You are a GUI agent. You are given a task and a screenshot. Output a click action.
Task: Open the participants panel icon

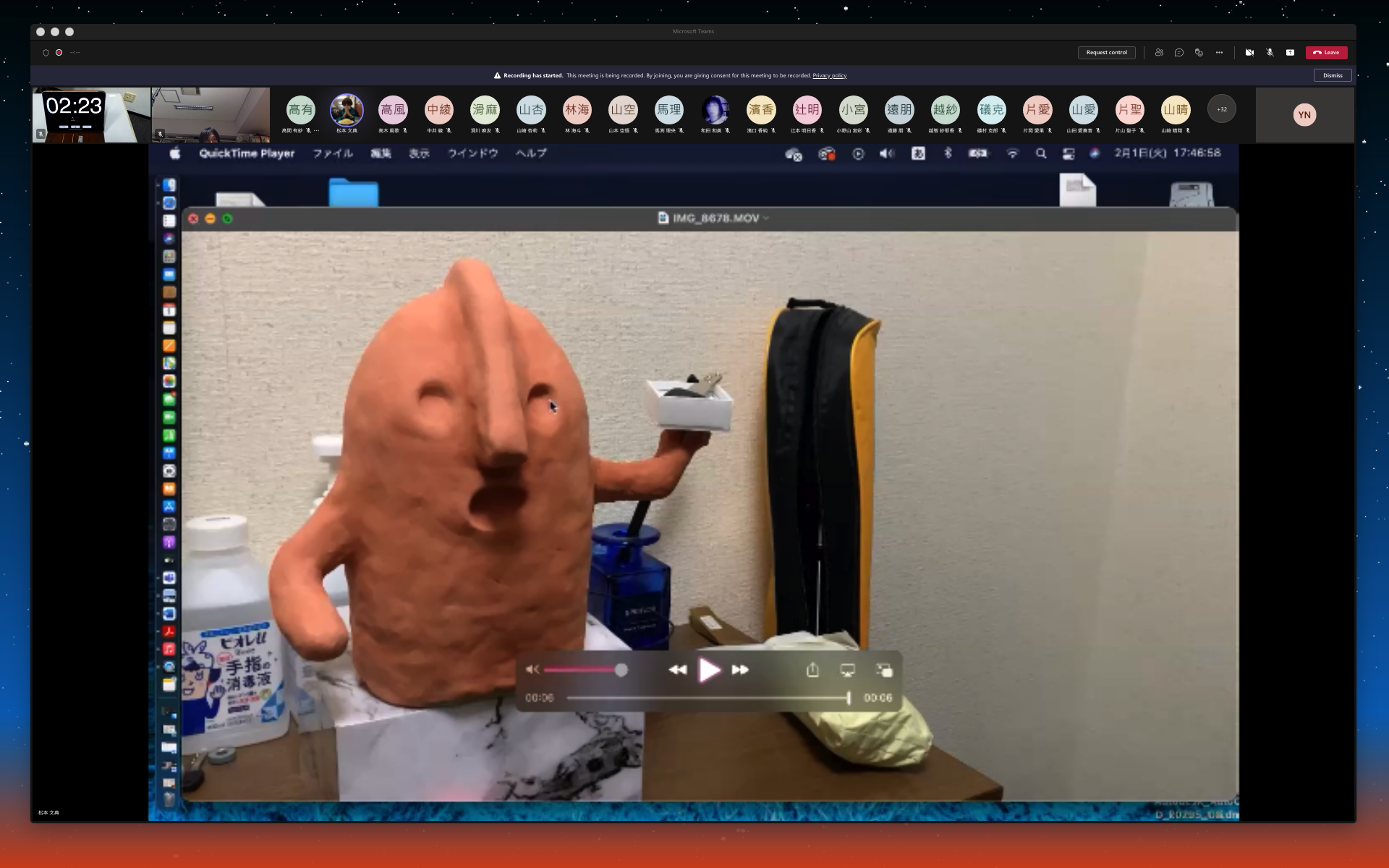1159,53
